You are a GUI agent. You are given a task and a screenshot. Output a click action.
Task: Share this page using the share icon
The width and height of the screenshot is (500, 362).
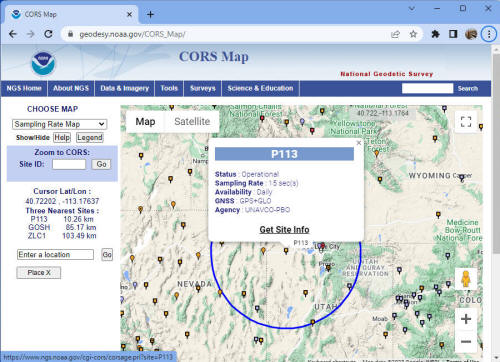point(395,34)
